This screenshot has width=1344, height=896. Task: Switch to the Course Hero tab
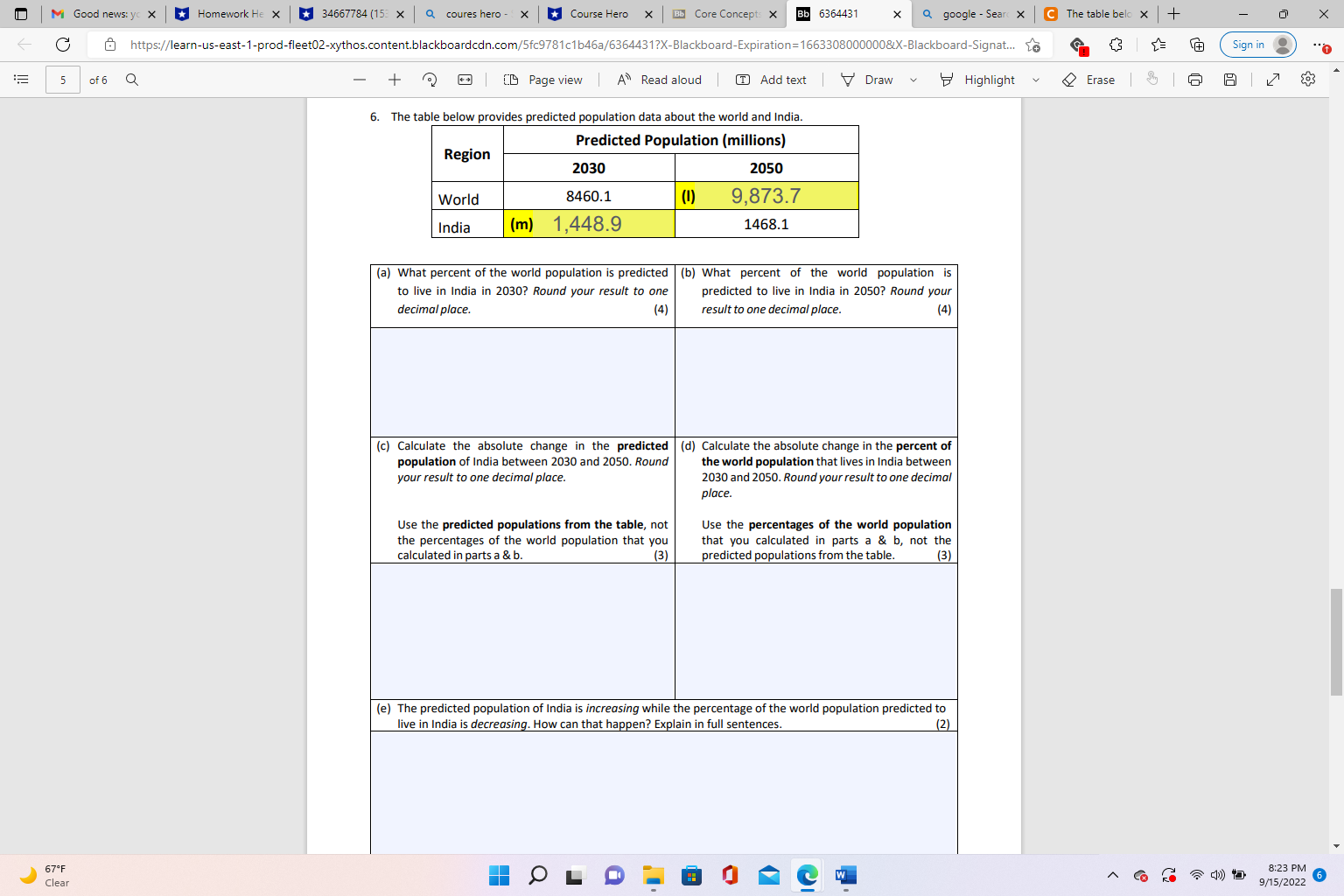(601, 14)
